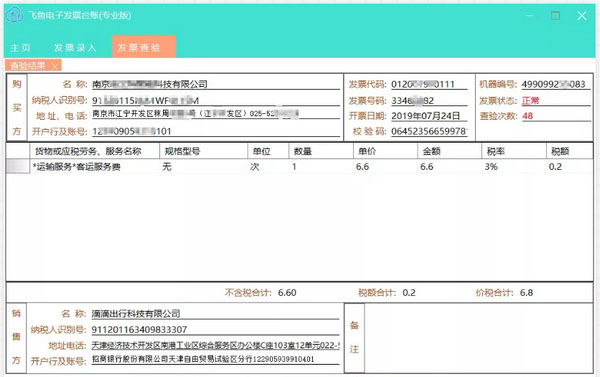The image size is (600, 377).
Task: Click the seller name 滴滴出行科技有限公司
Action: tap(136, 314)
